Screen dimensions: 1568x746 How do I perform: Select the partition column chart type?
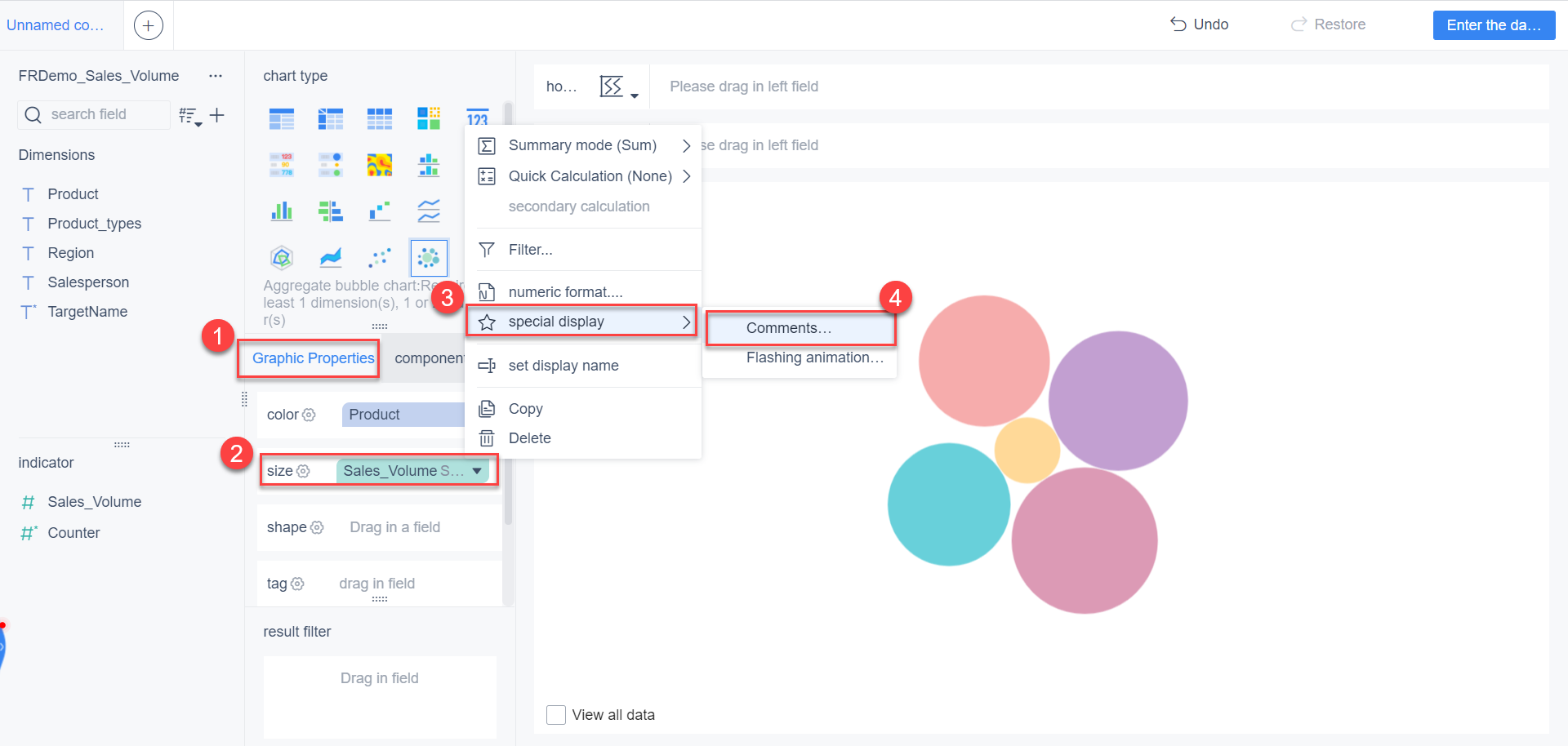click(x=429, y=165)
